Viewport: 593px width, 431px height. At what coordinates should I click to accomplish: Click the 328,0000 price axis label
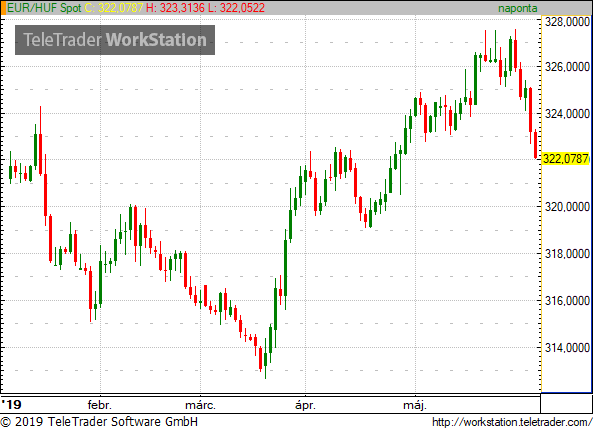pos(567,22)
